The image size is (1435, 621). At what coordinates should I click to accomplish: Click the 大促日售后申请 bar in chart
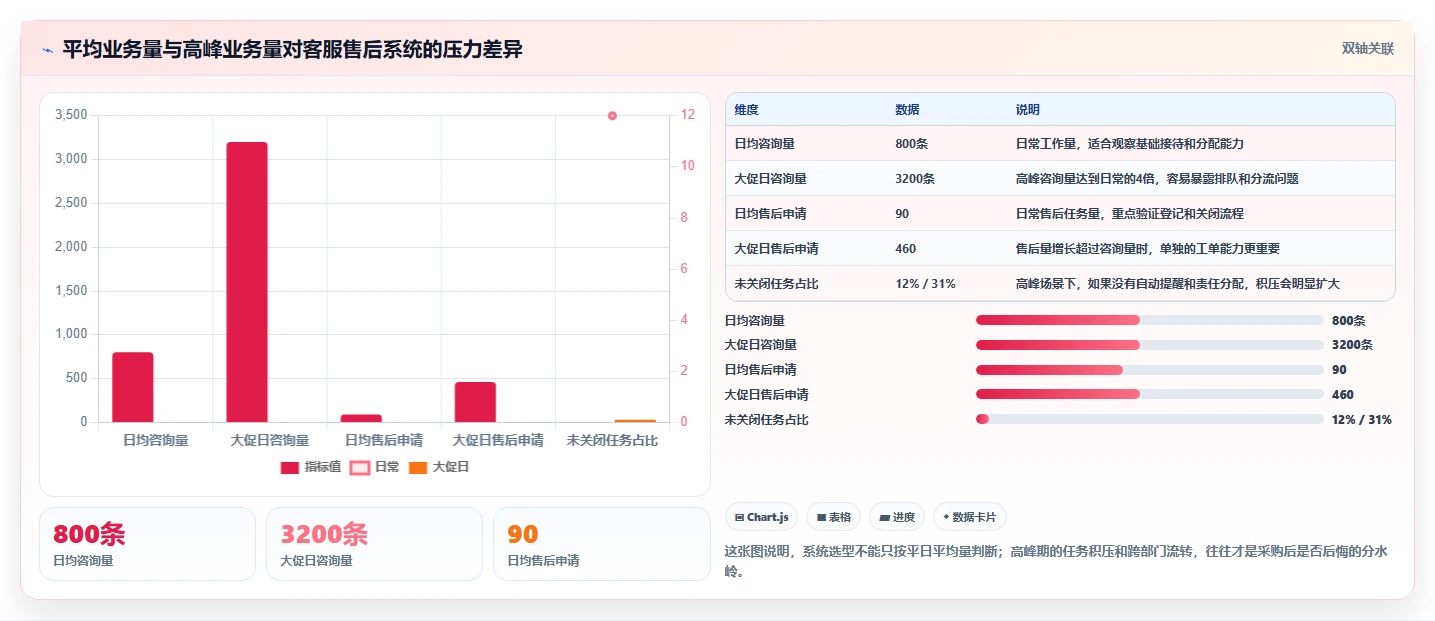(x=475, y=402)
